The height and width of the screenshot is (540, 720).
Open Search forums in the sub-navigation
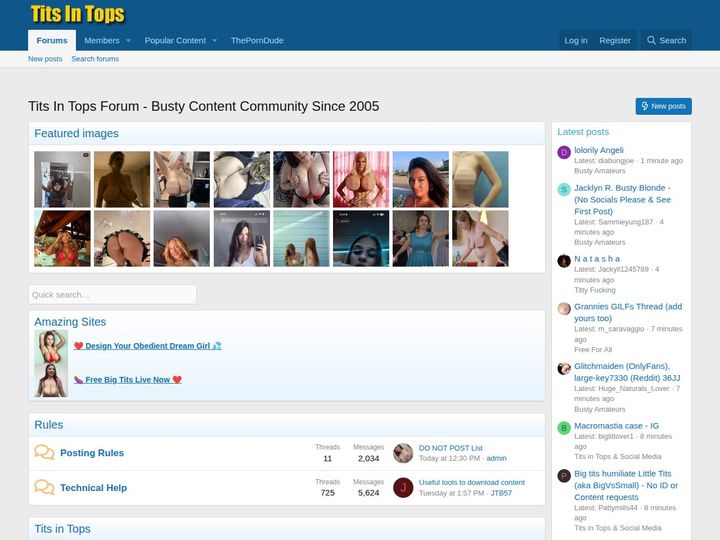[x=95, y=59]
